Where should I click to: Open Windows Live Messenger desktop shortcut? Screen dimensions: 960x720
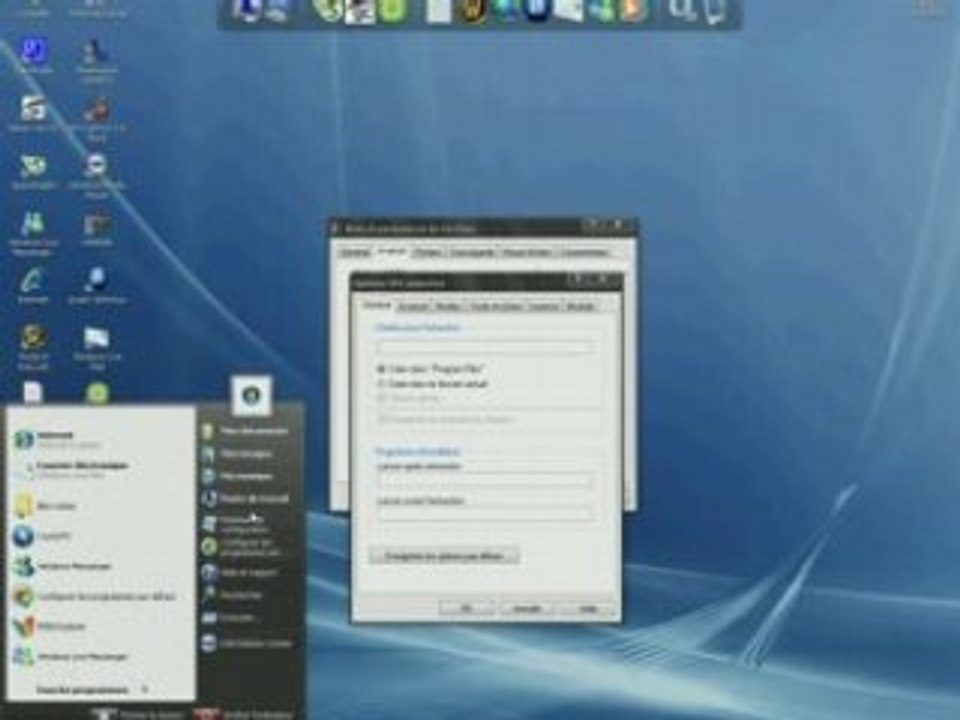click(x=32, y=231)
